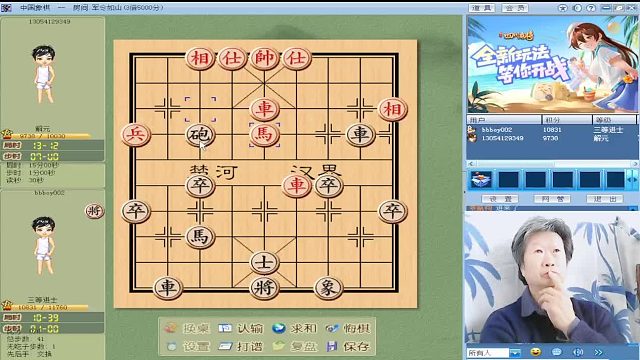Select the black 車 in the bottom row
640x360 pixels.
tap(168, 288)
